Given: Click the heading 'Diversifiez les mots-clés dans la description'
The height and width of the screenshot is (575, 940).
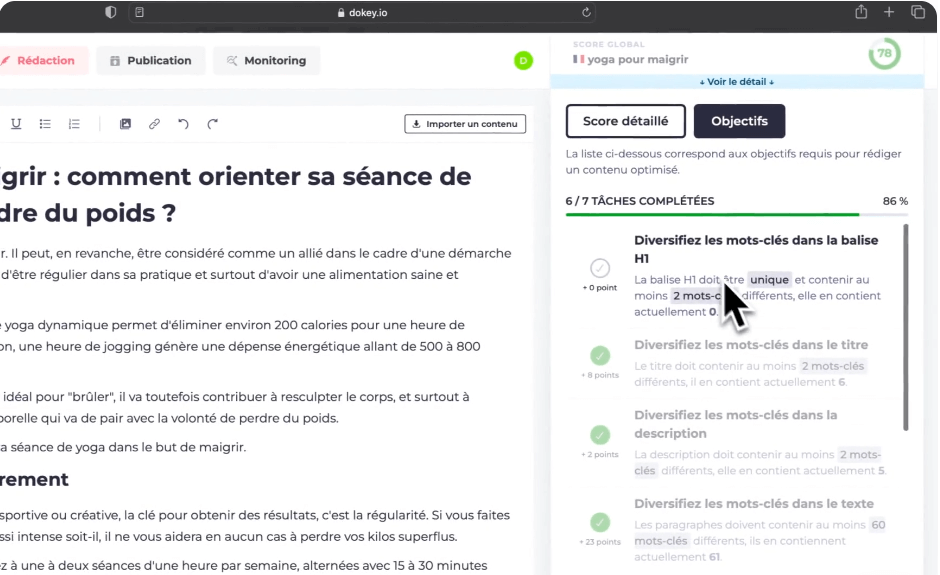Looking at the screenshot, I should click(x=736, y=424).
